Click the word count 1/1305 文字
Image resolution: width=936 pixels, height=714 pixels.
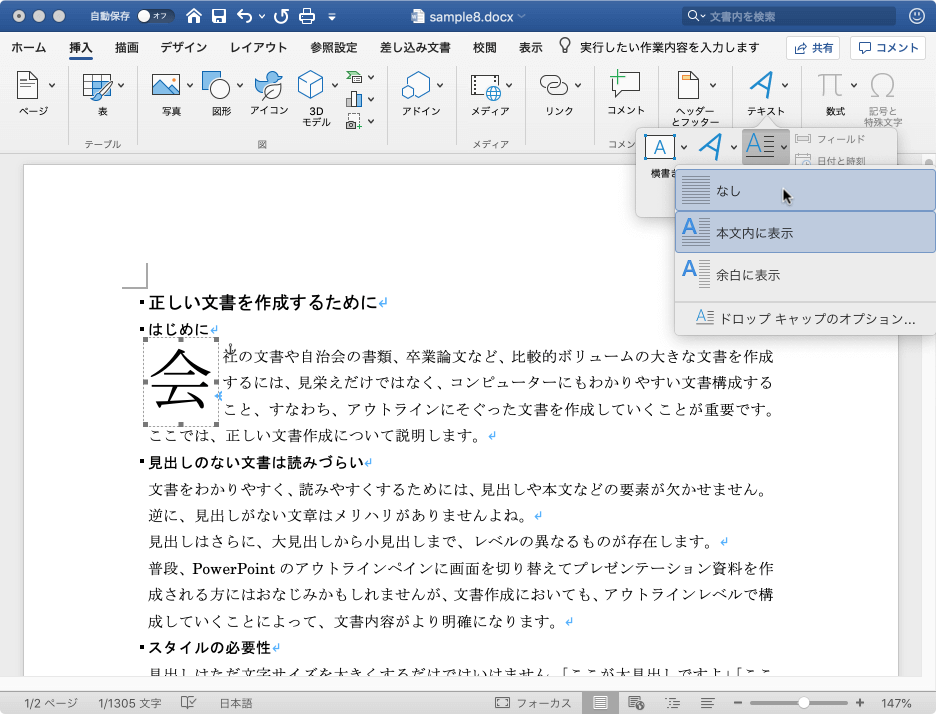[x=130, y=703]
